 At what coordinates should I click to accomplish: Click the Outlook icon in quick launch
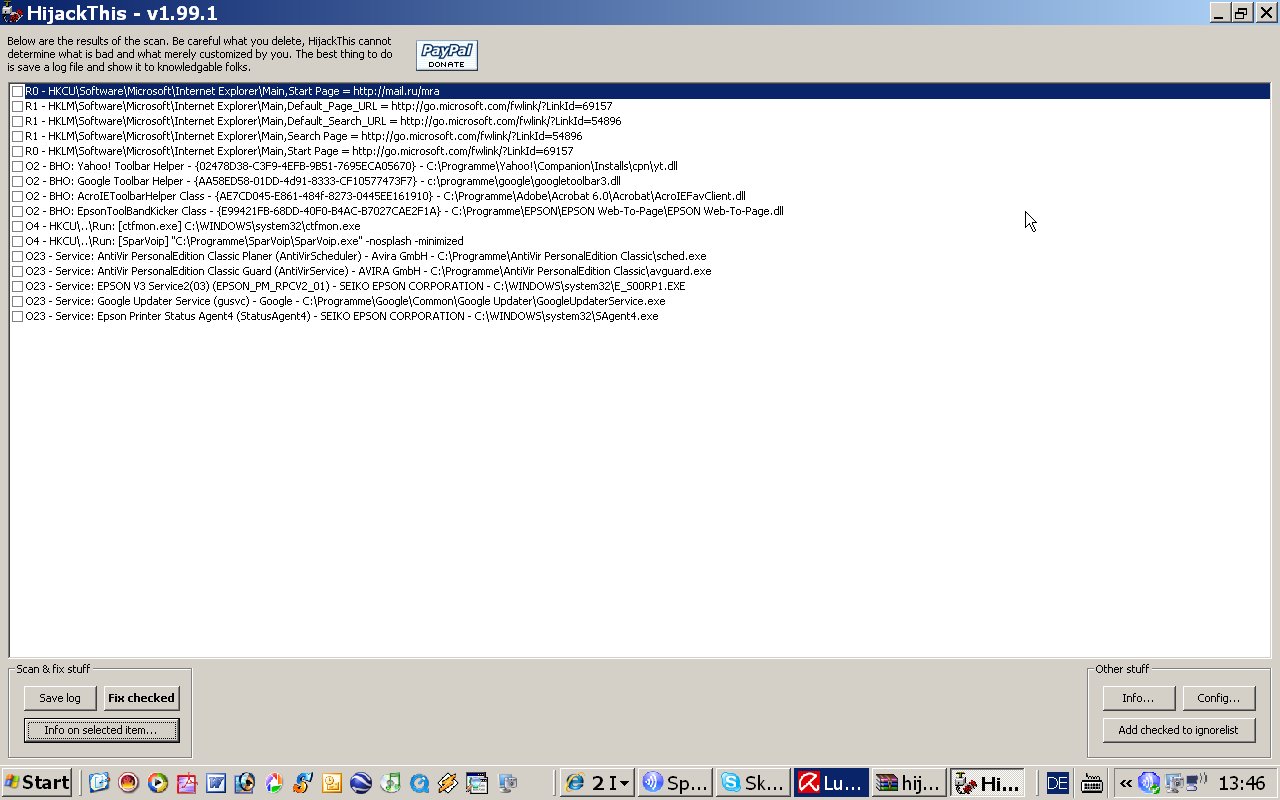coord(332,783)
